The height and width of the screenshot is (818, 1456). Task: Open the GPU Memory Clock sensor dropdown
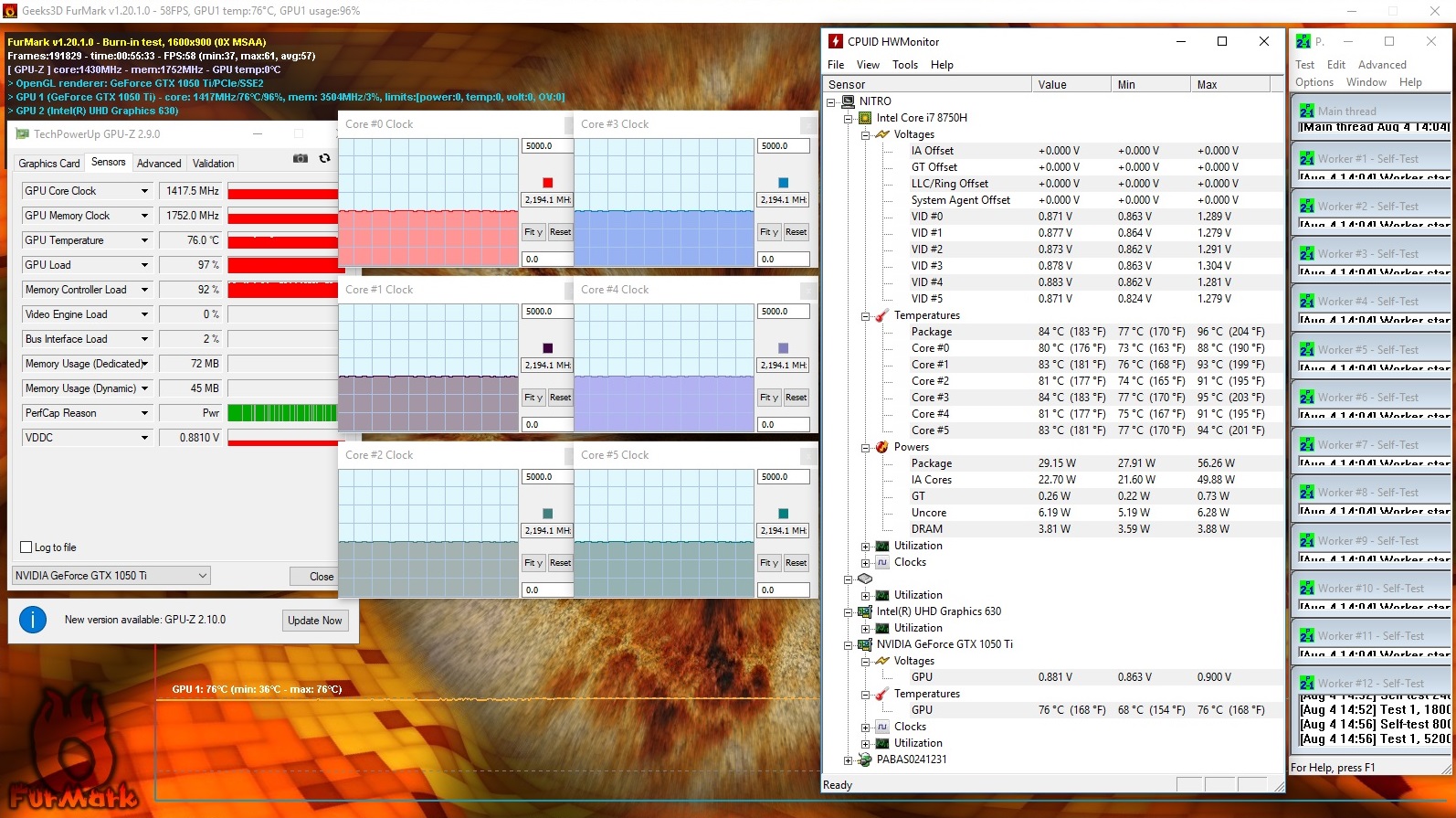click(144, 216)
